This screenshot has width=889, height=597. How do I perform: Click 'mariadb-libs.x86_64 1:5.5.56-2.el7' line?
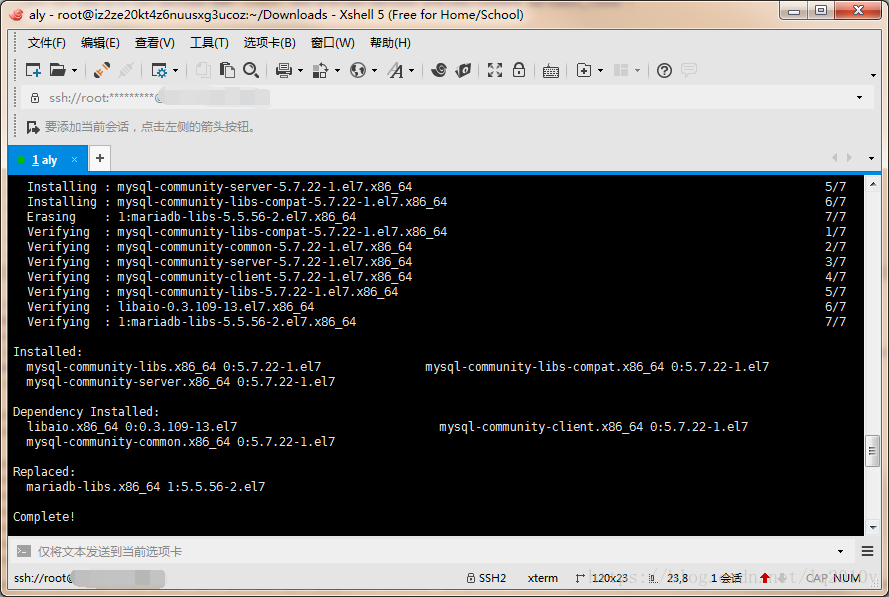pyautogui.click(x=145, y=486)
